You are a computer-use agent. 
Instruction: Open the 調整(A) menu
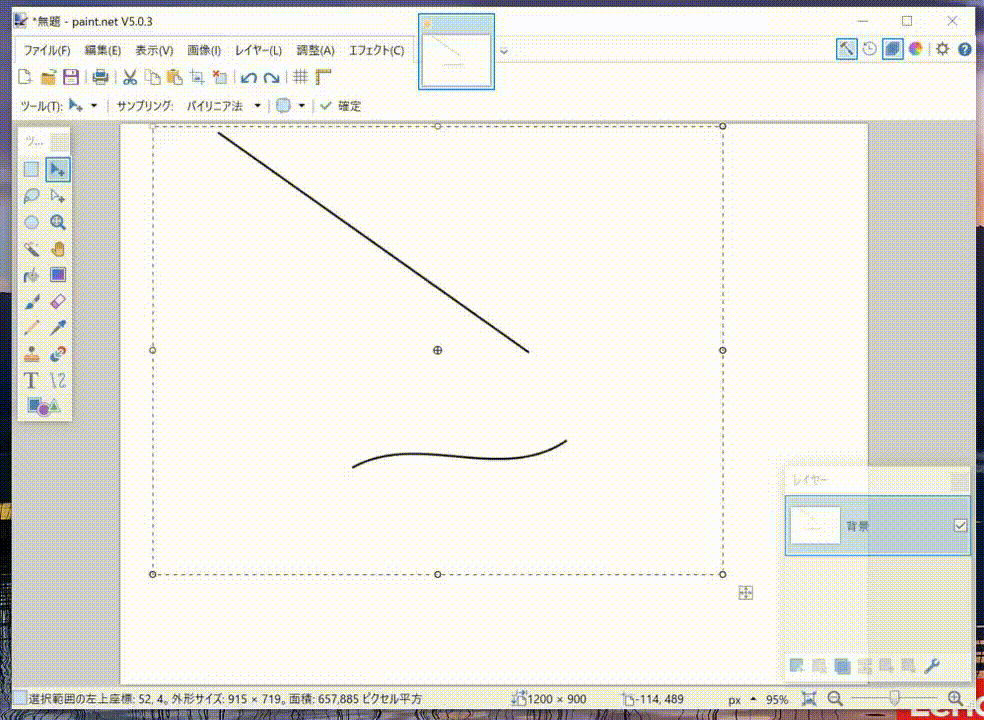pyautogui.click(x=316, y=51)
